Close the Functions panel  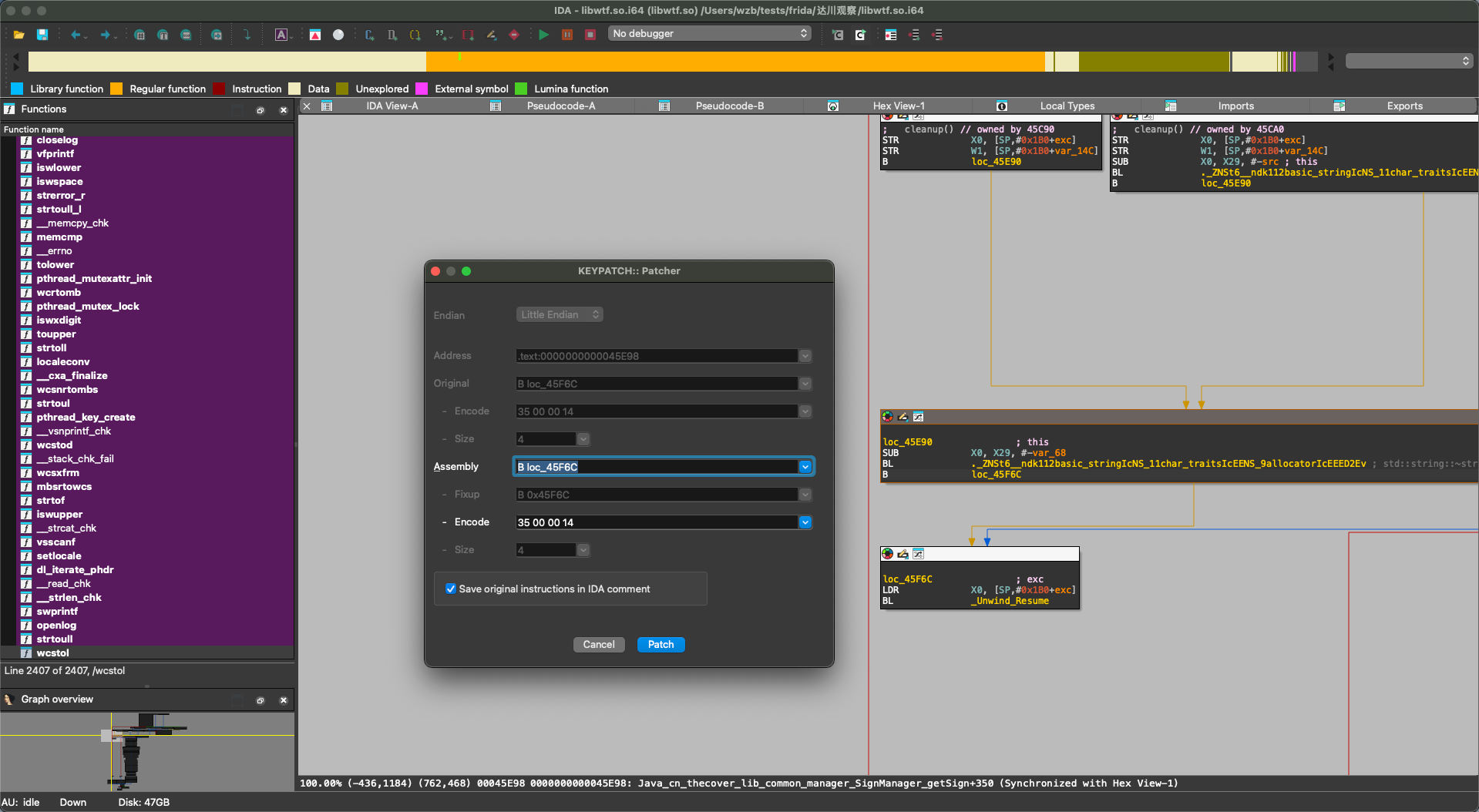284,110
